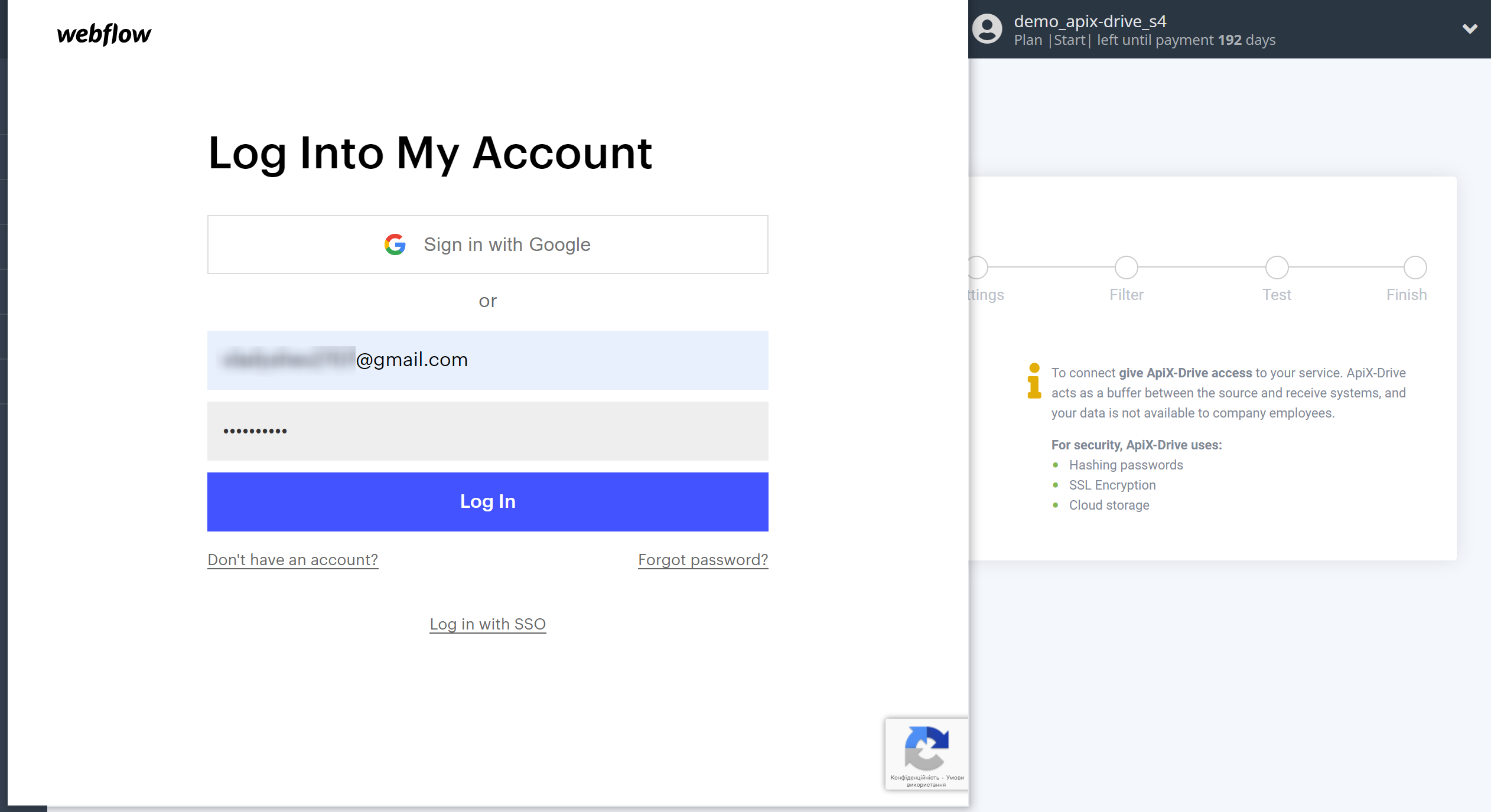
Task: Click the Finish step label
Action: 1407,295
